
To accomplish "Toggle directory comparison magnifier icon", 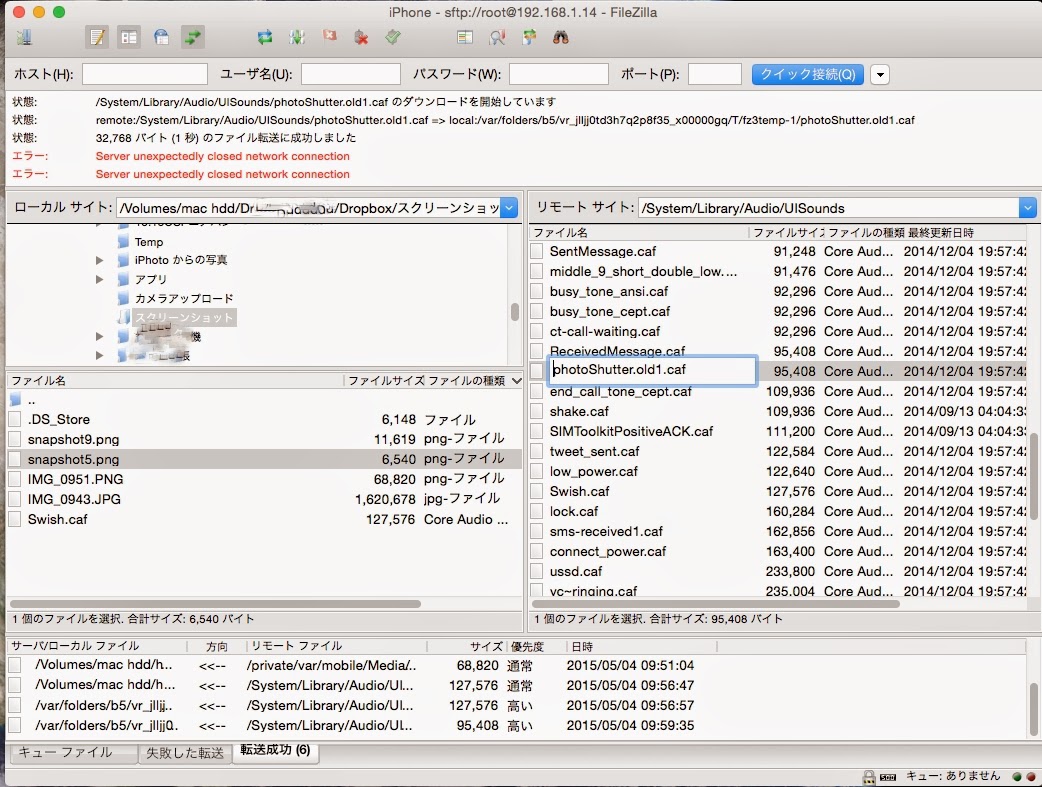I will 496,37.
